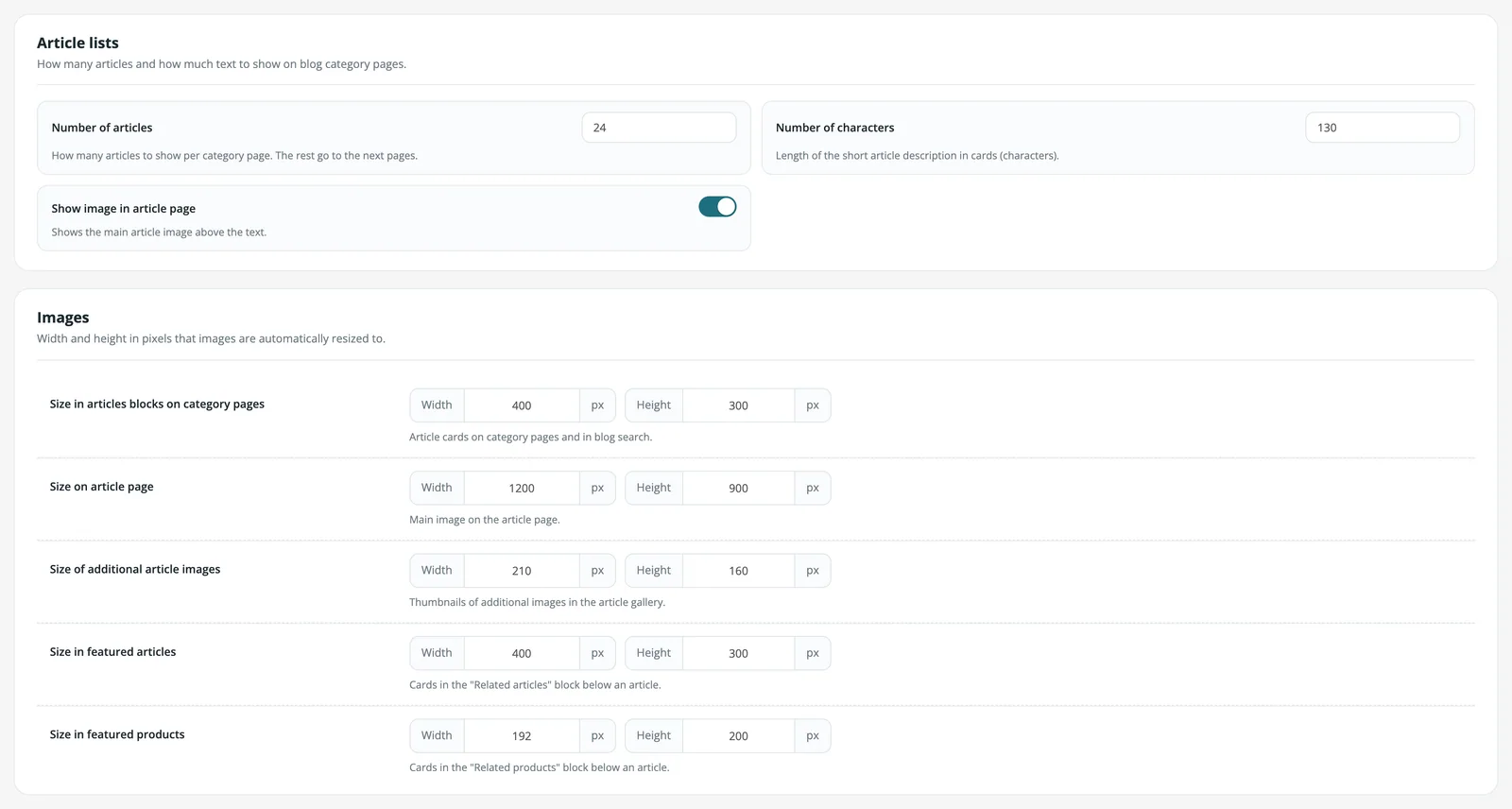The image size is (1512, 809).
Task: Click the Images section subtitle text
Action: (x=211, y=338)
